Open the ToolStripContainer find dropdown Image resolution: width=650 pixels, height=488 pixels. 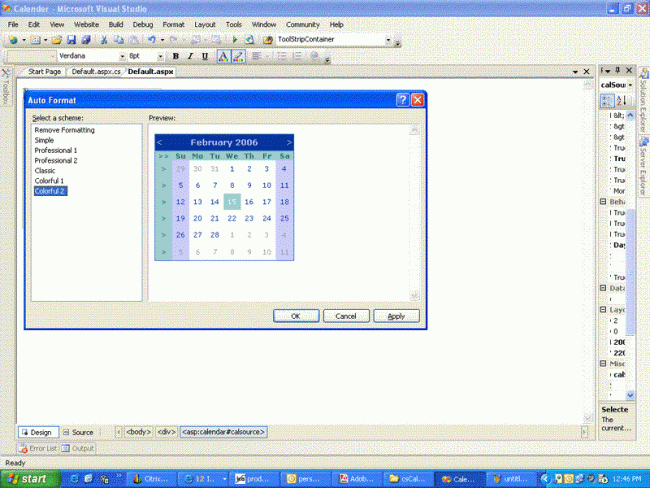pos(388,40)
